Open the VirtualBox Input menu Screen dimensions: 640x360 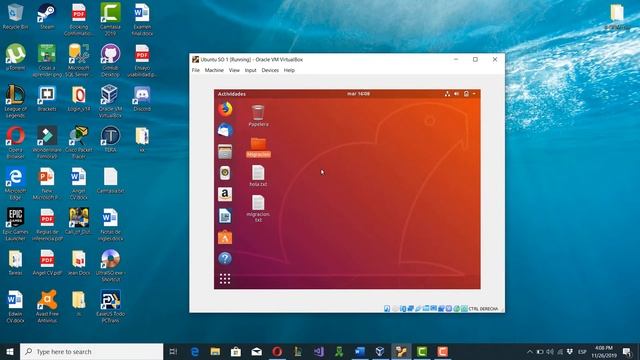(x=251, y=70)
